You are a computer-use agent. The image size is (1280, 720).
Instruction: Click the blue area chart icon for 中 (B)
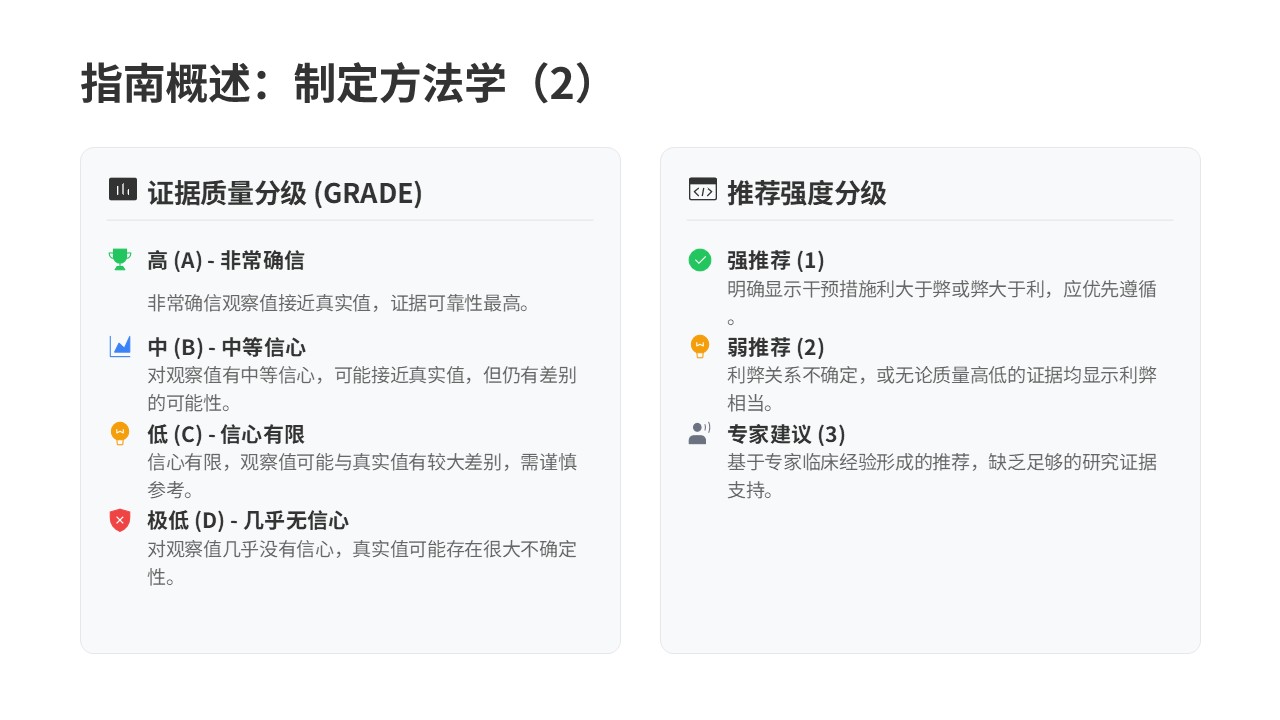120,347
